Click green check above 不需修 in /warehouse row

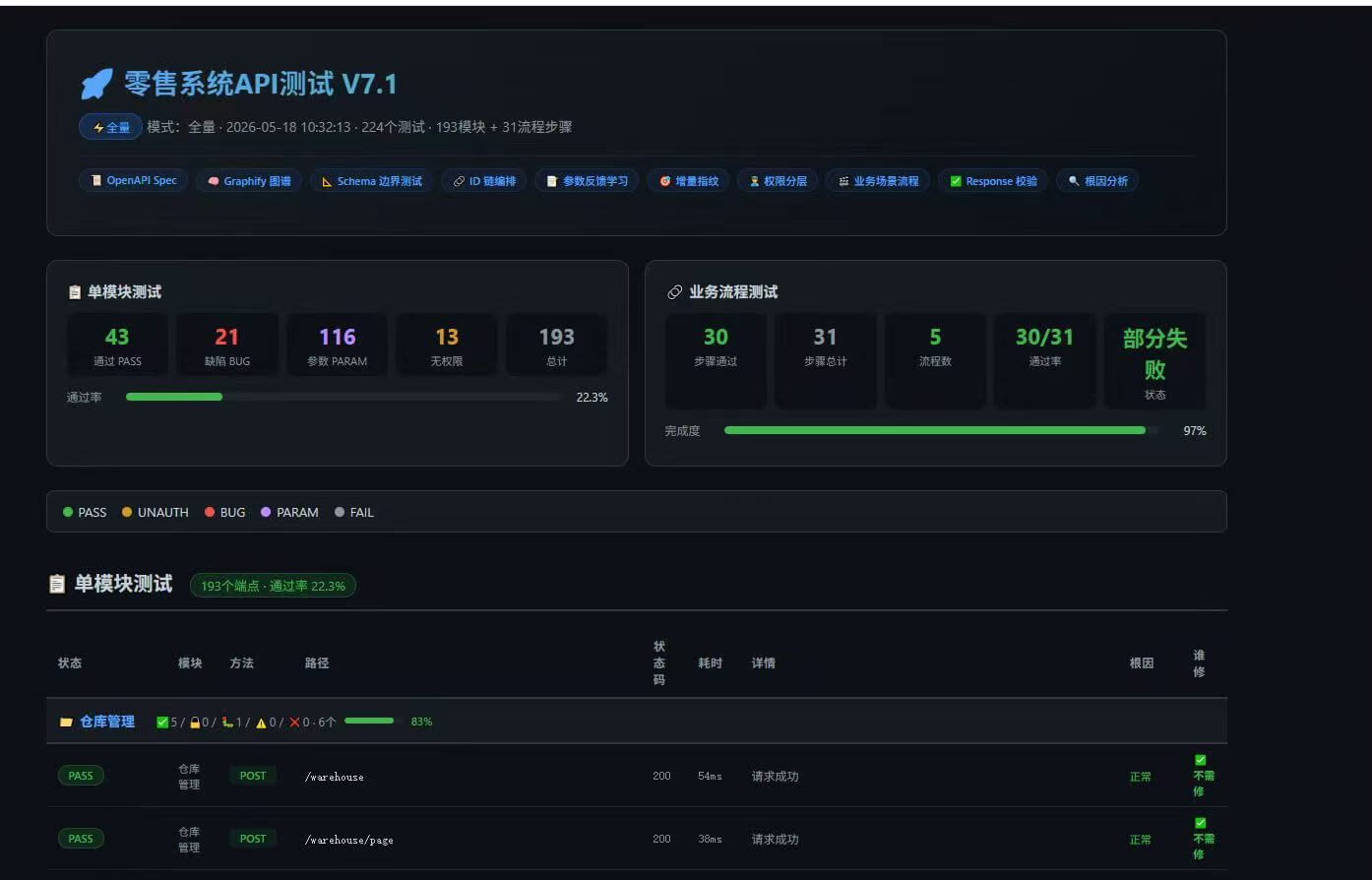click(x=1200, y=760)
